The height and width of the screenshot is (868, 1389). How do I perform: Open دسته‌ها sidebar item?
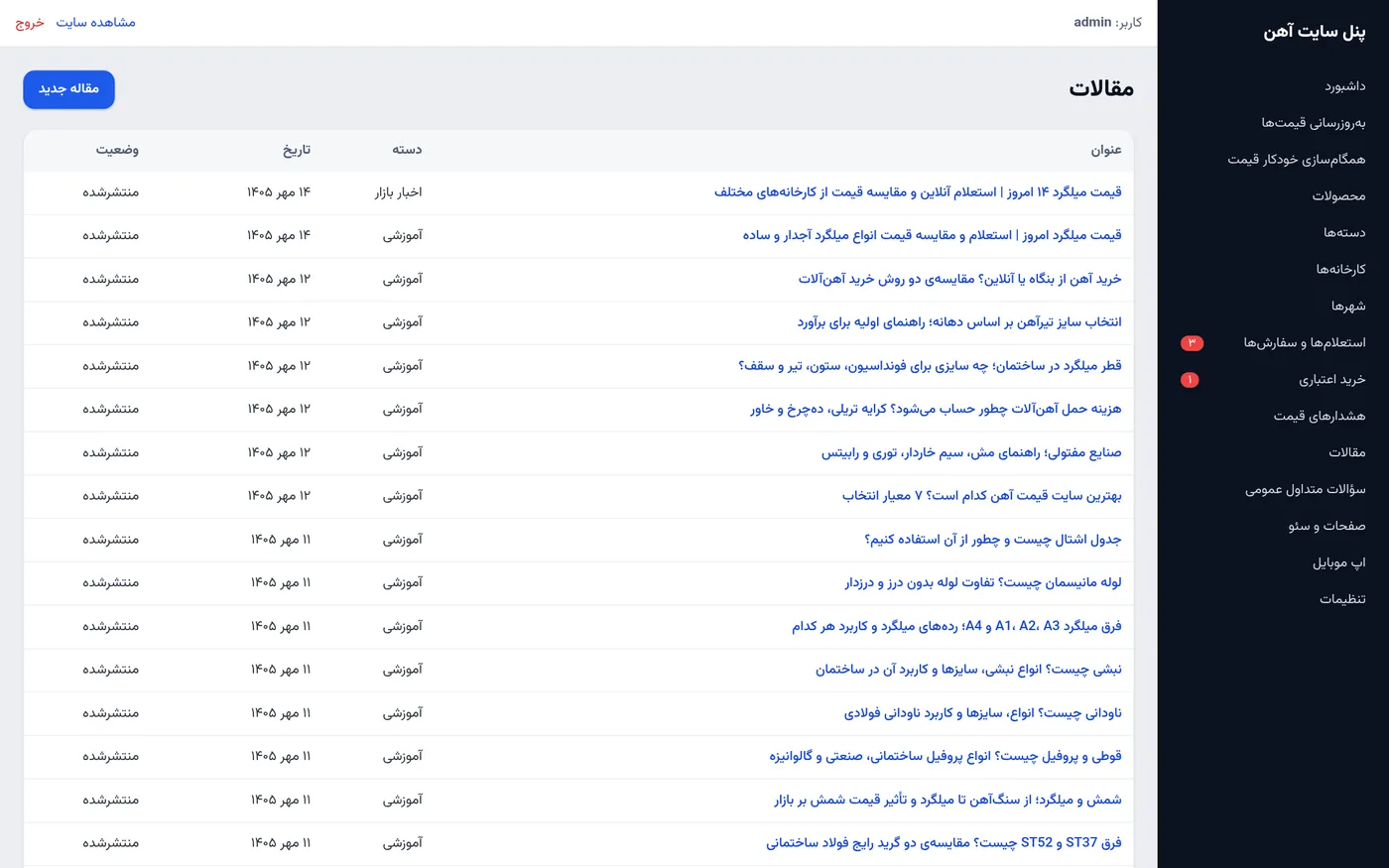pyautogui.click(x=1344, y=233)
